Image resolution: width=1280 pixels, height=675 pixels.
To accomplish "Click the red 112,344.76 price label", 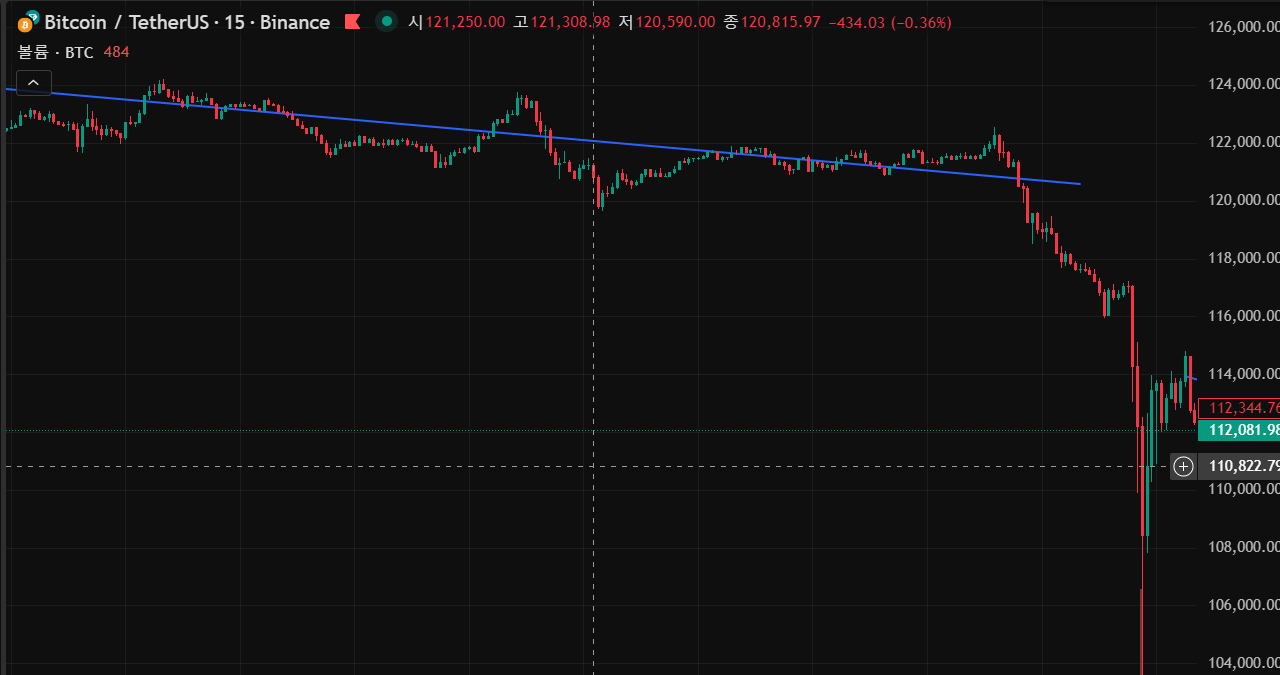I will pos(1243,408).
